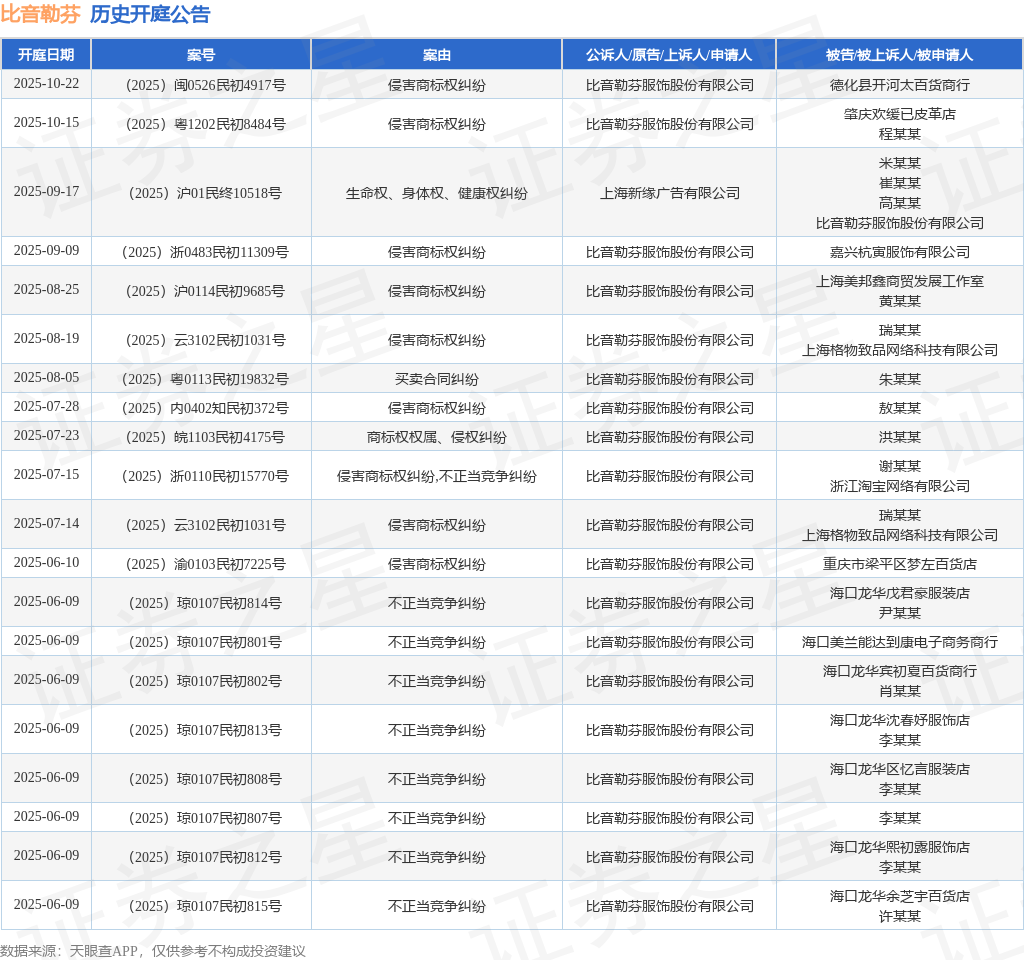This screenshot has width=1024, height=960.
Task: Open case (2025)粤1202民初8484号
Action: coord(205,124)
